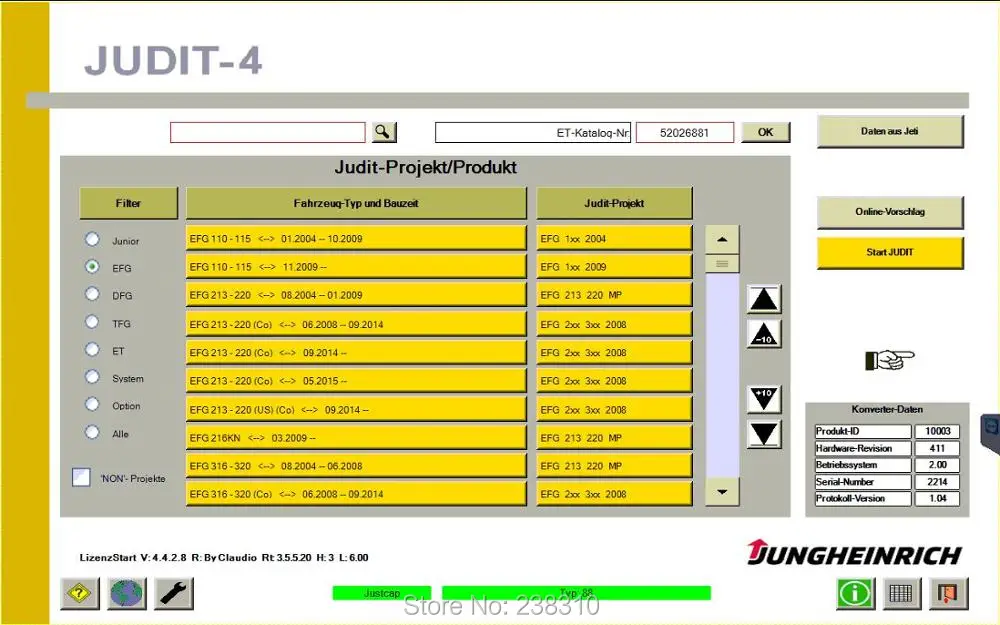Viewport: 1000px width, 625px height.
Task: Select row EFG 110 - 115 01.2004 -- 10.2009
Action: click(356, 239)
